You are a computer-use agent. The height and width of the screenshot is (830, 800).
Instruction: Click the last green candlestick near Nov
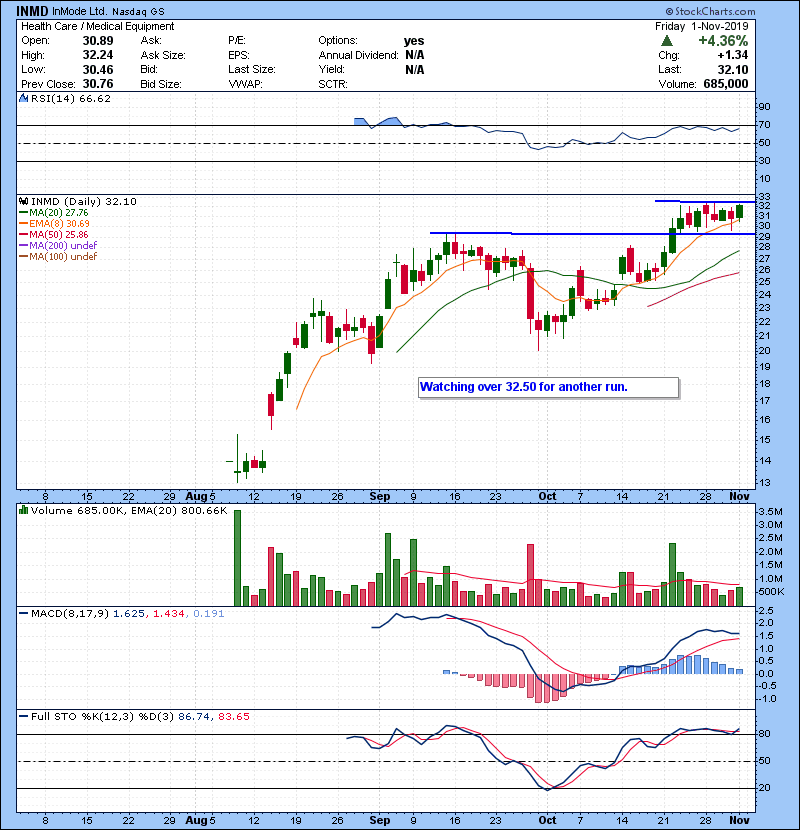739,211
